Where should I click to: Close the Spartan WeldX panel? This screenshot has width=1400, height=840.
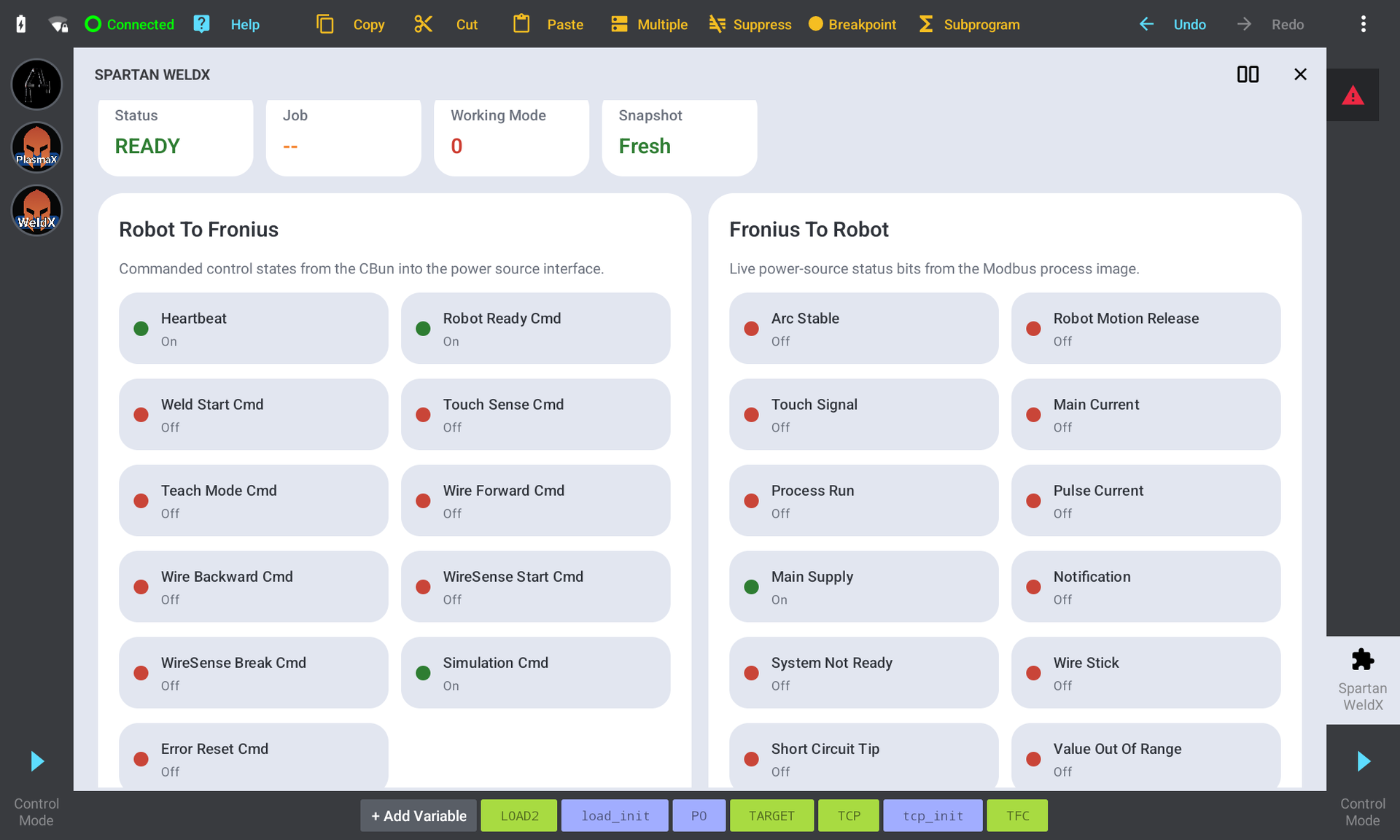click(x=1300, y=74)
